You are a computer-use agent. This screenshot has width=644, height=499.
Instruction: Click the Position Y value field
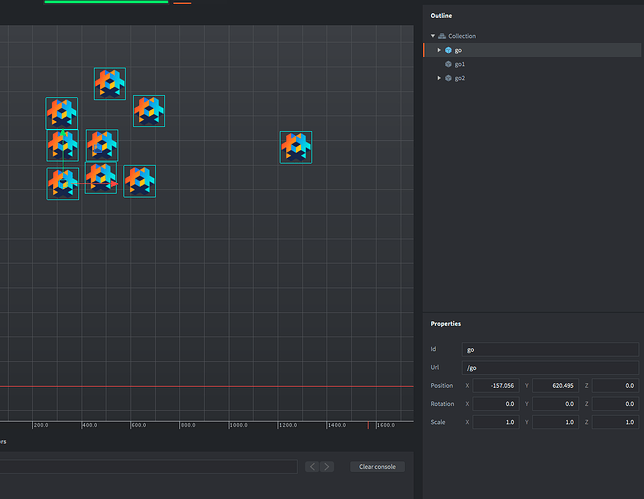tap(555, 386)
